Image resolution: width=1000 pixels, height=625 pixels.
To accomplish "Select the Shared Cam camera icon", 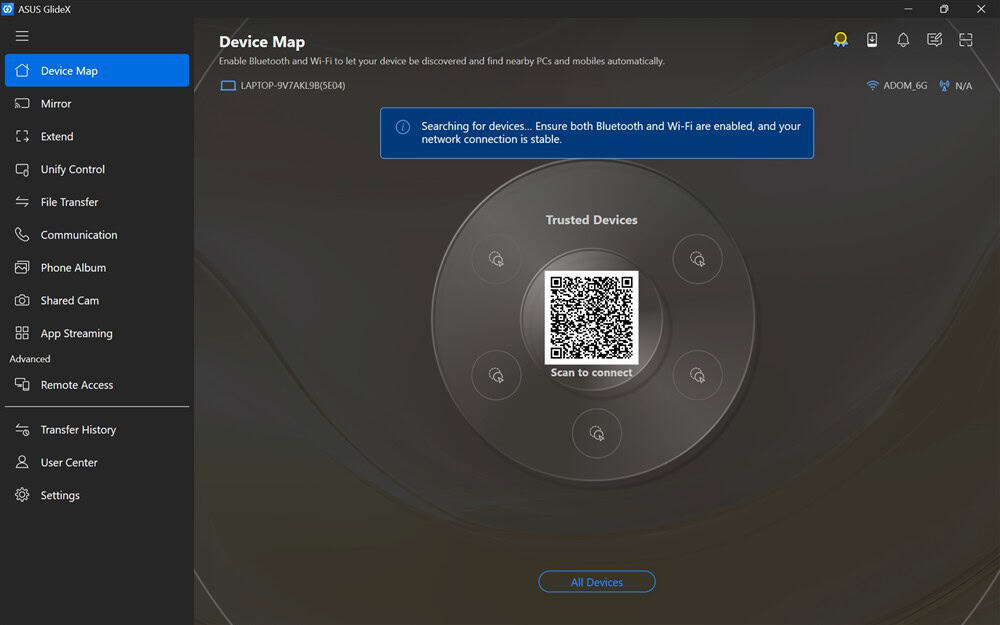I will tap(22, 300).
